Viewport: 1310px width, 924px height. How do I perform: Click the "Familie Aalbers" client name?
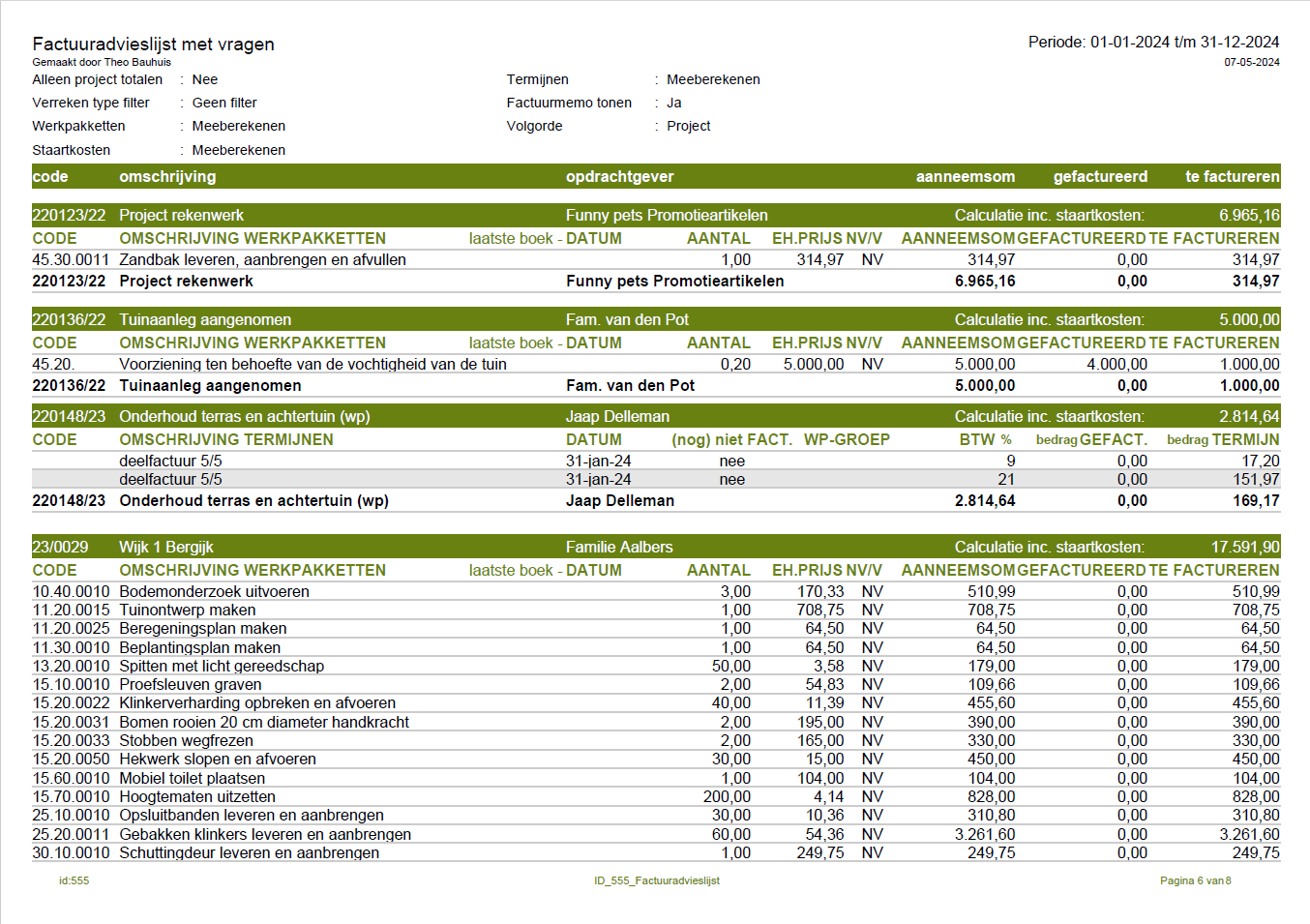(618, 548)
